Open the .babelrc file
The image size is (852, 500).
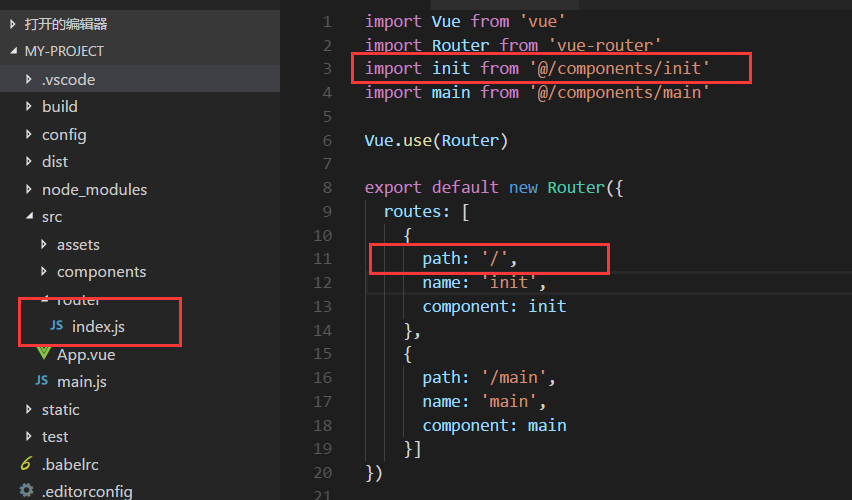70,465
